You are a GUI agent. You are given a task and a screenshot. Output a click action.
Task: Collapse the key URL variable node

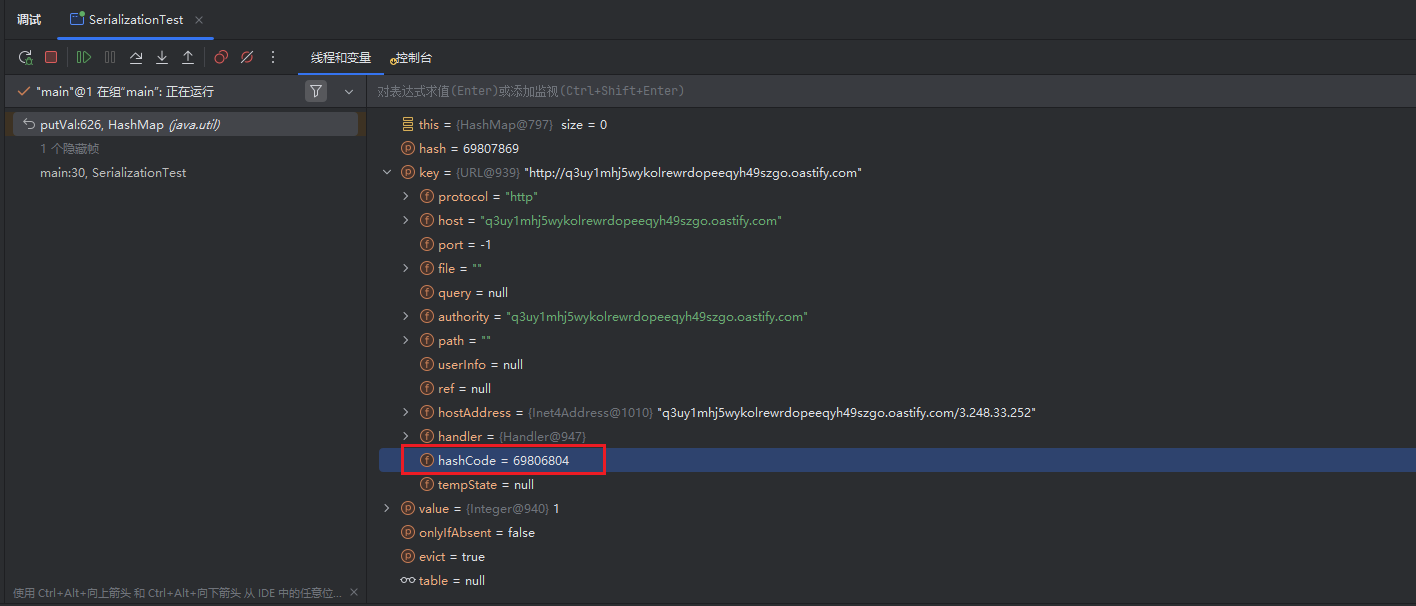(387, 173)
